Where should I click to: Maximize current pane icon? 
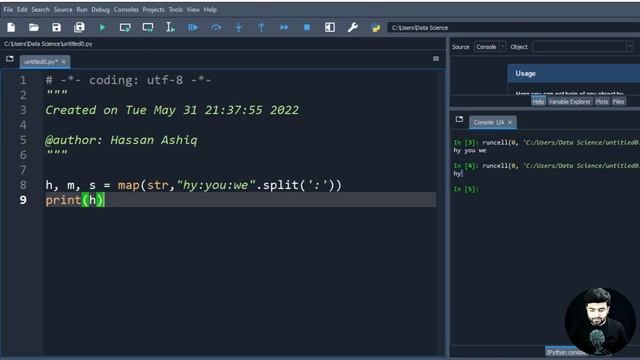[x=330, y=27]
